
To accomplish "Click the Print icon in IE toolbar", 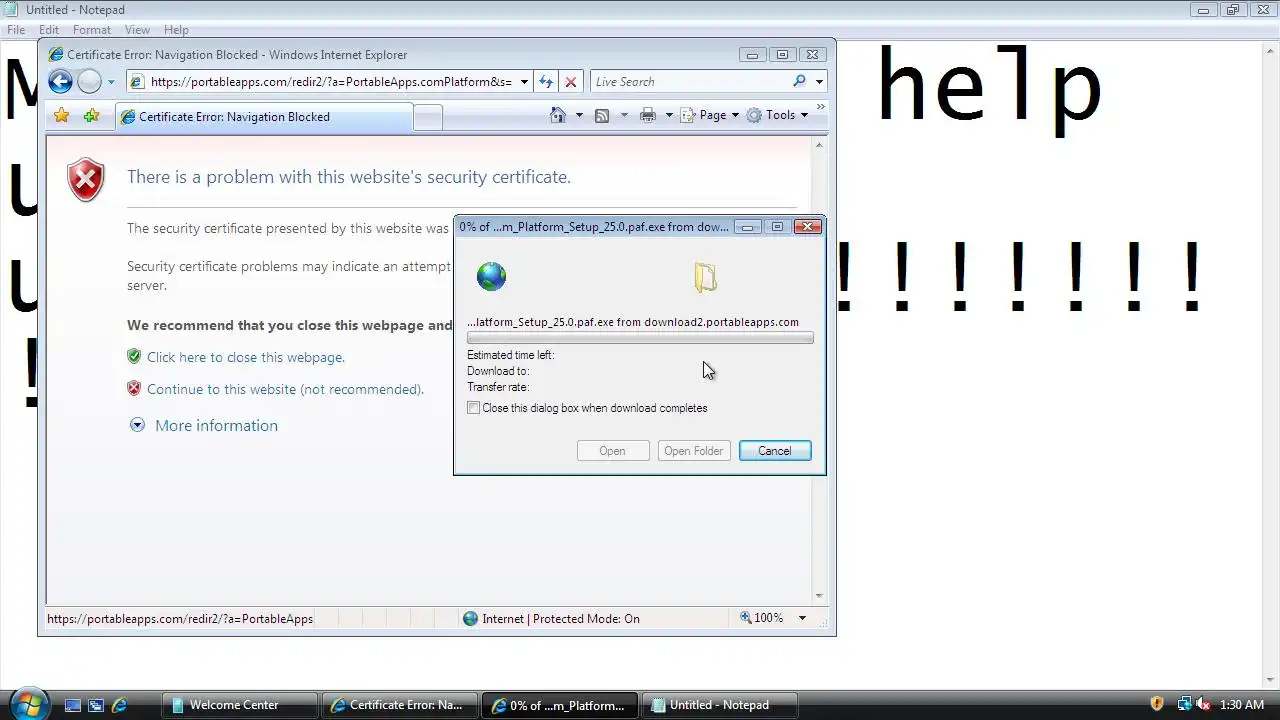I will pos(648,115).
